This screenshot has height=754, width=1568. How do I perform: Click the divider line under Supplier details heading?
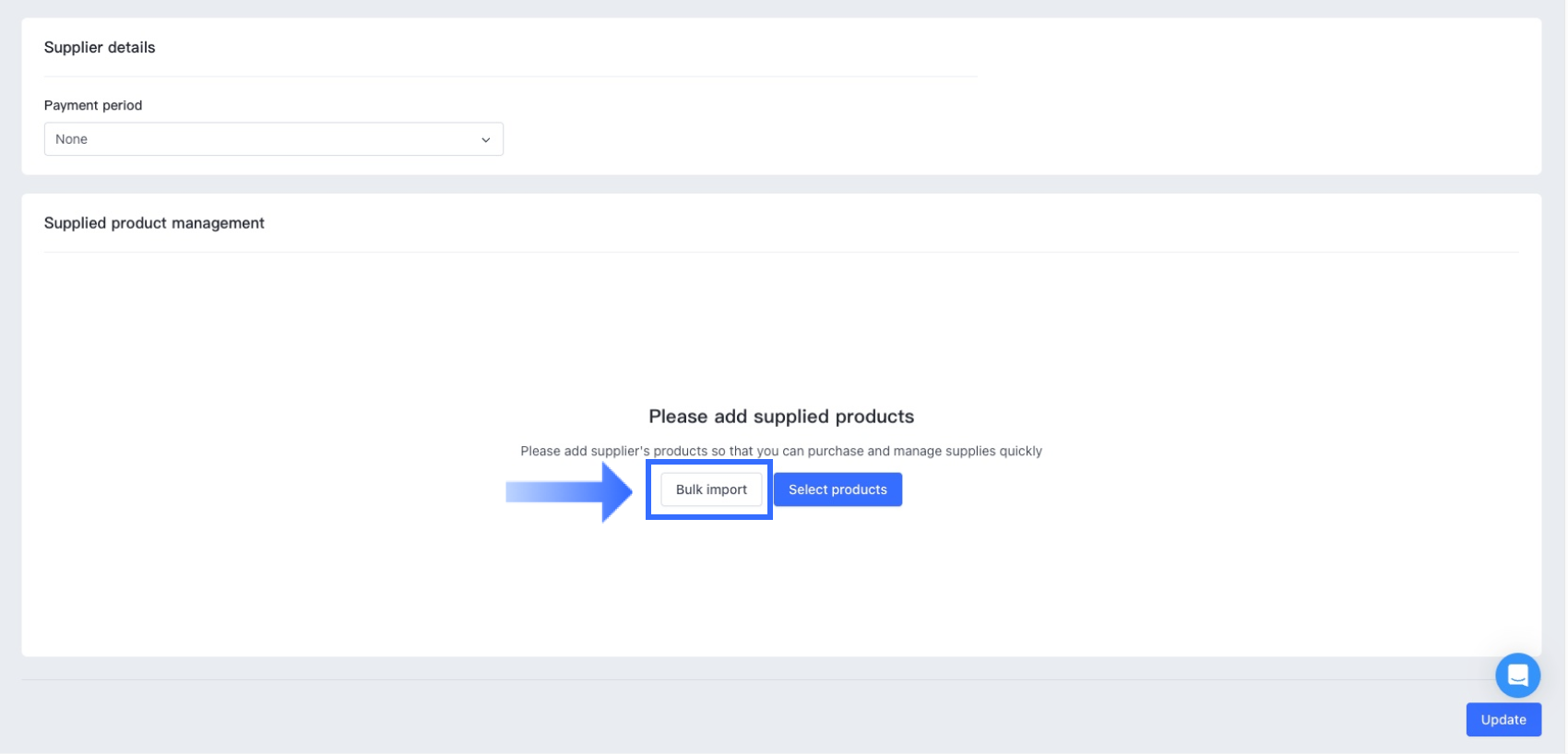click(509, 77)
